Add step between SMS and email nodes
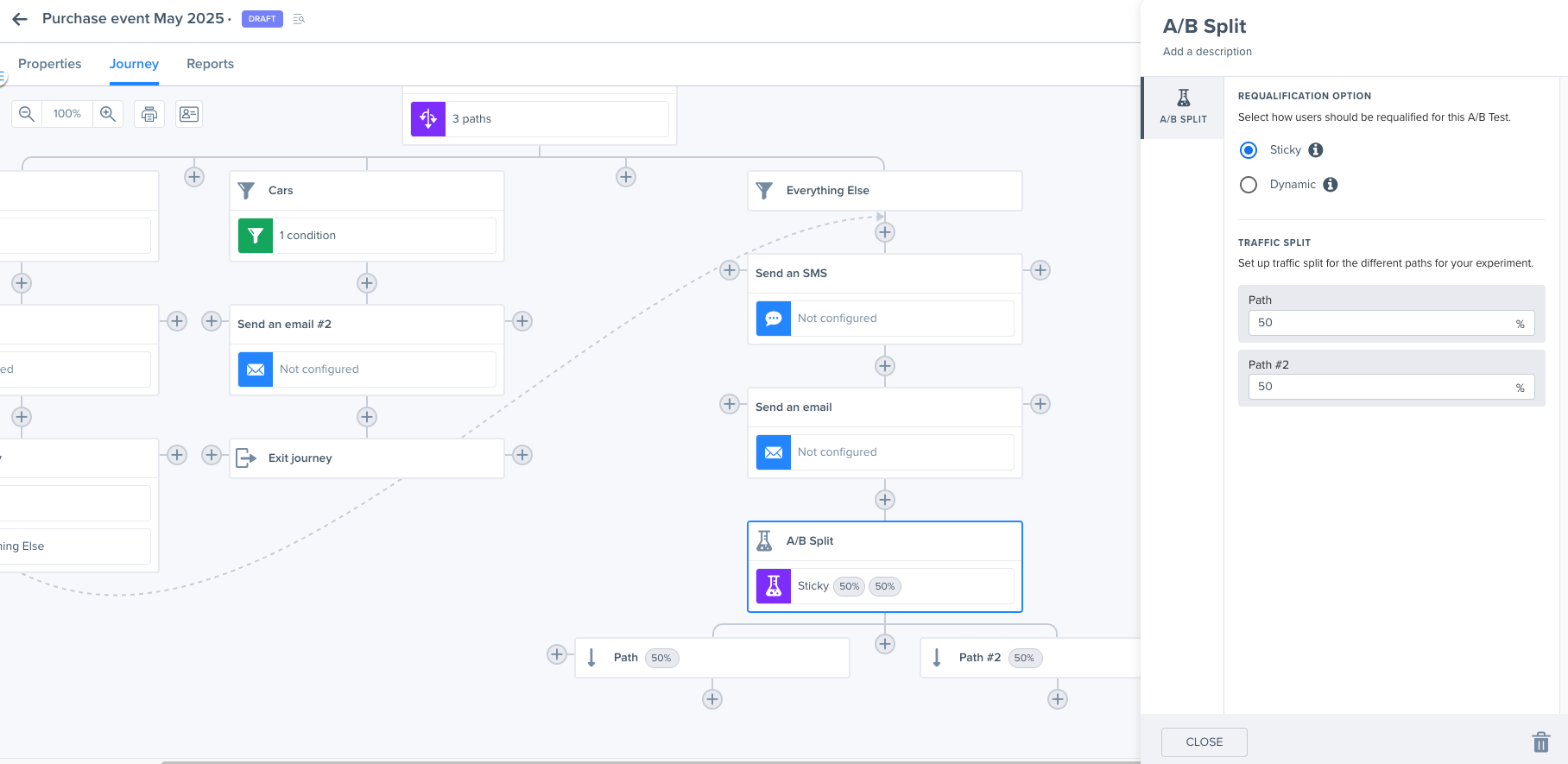 (x=885, y=366)
